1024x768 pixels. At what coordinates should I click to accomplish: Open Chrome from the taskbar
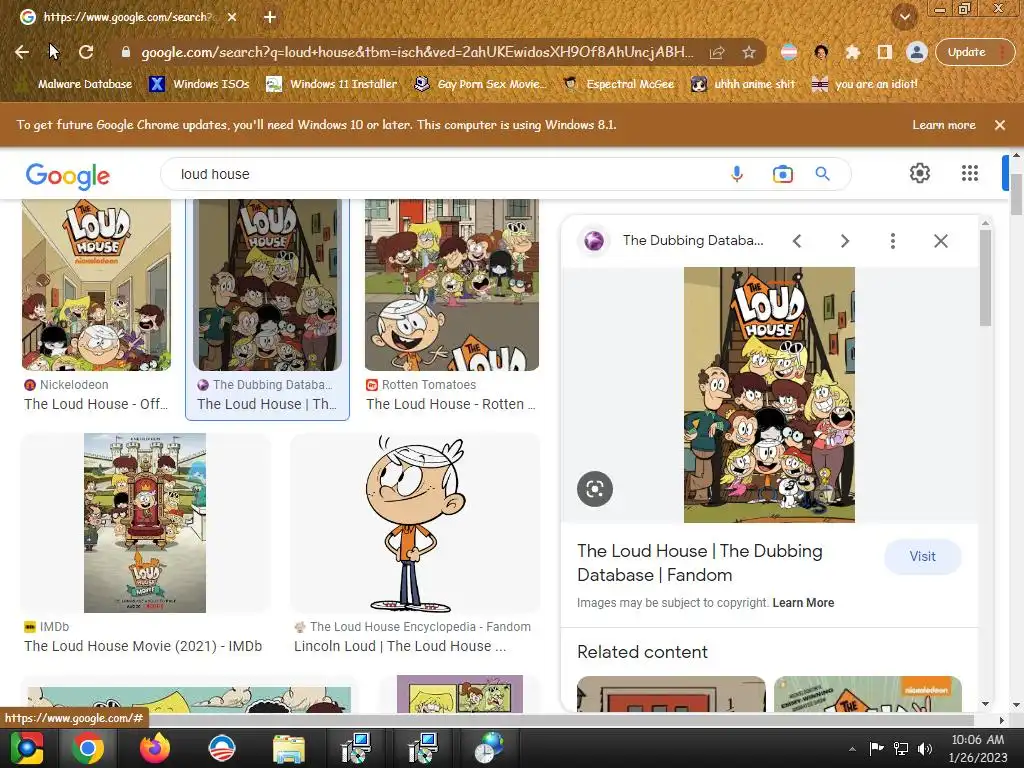pyautogui.click(x=88, y=748)
